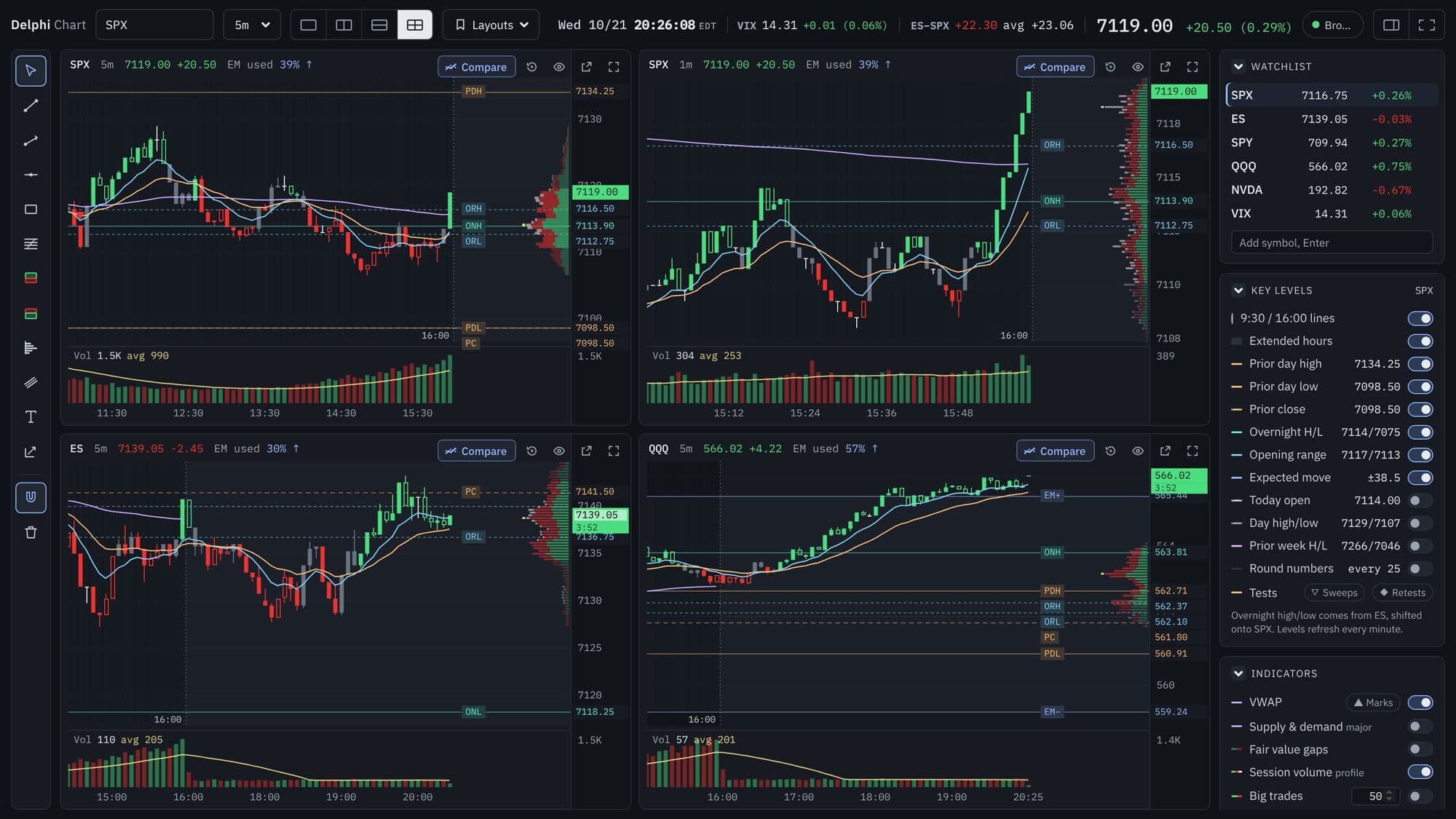Click Compare on the ES chart
Image resolution: width=1456 pixels, height=819 pixels.
point(477,451)
